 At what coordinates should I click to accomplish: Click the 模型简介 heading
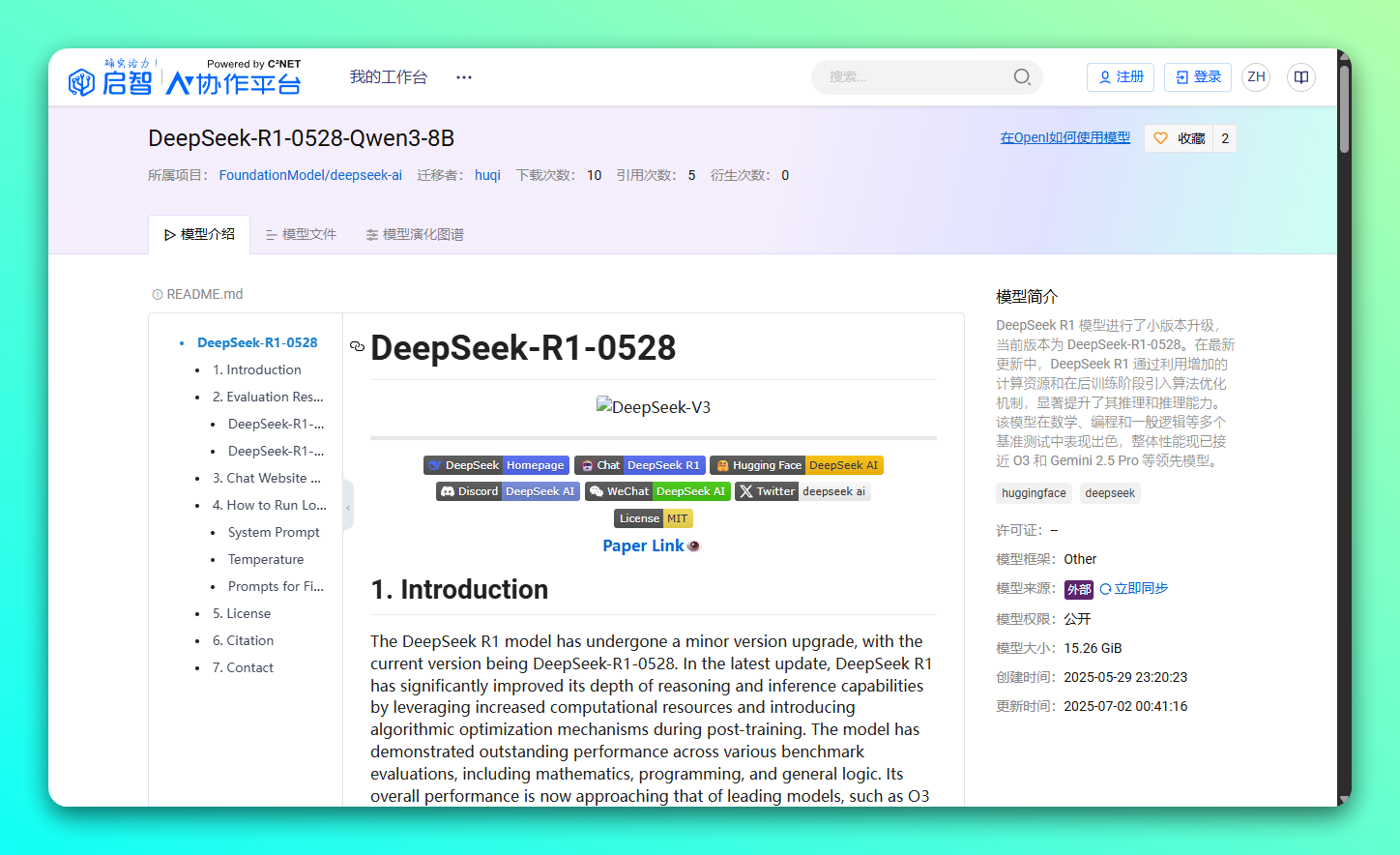(x=1027, y=296)
